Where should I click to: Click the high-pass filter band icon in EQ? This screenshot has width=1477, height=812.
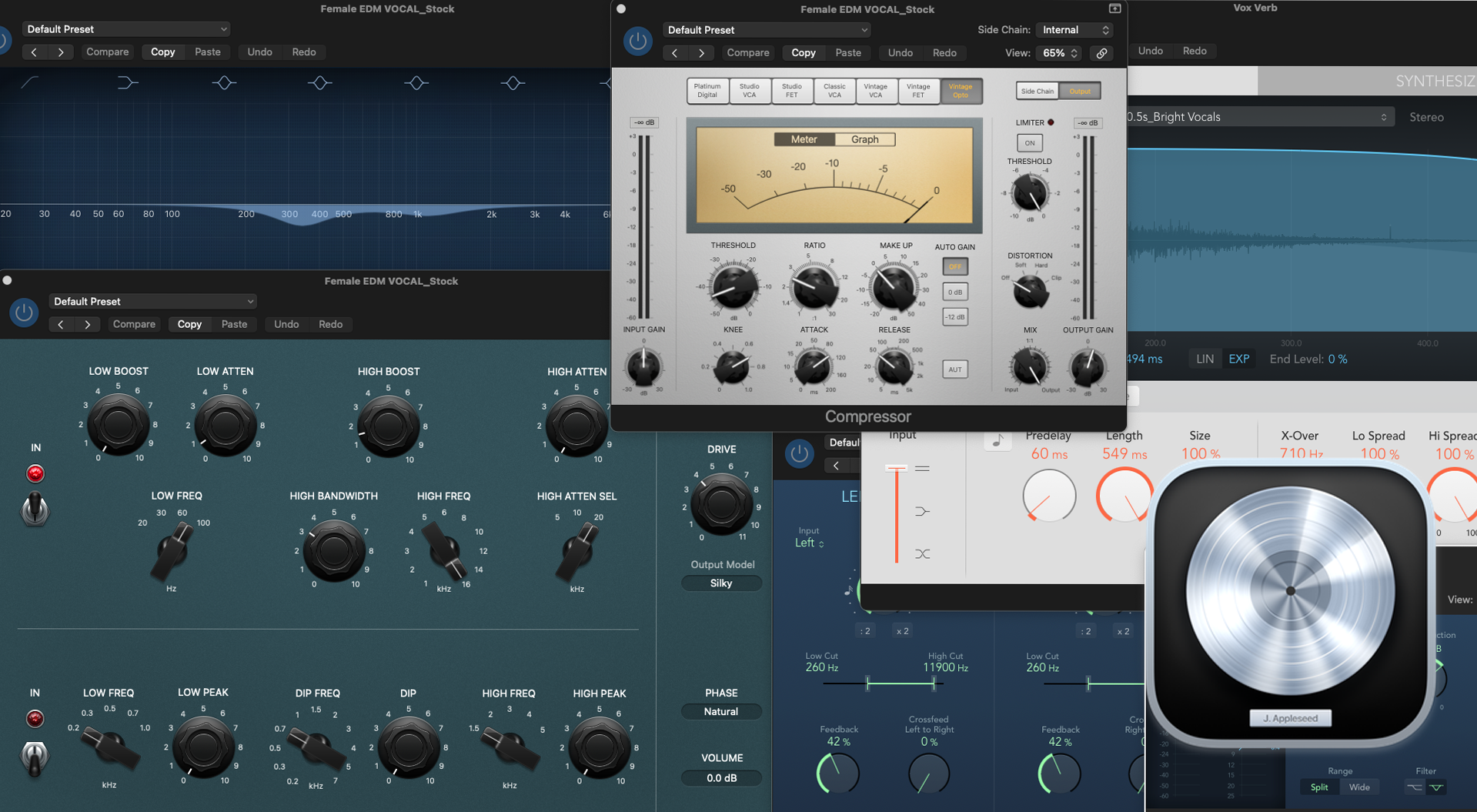click(30, 82)
